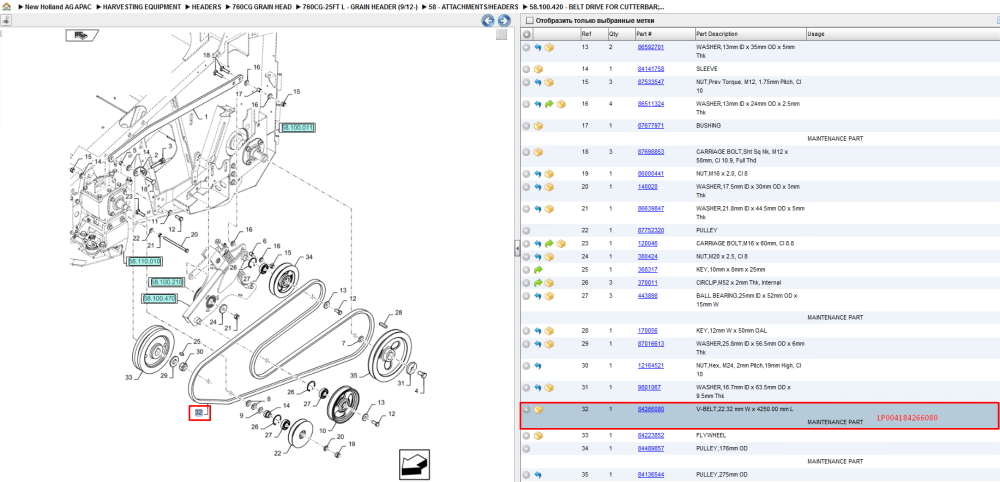1000x482 pixels.
Task: Open part number link 443898
Action: pos(647,296)
